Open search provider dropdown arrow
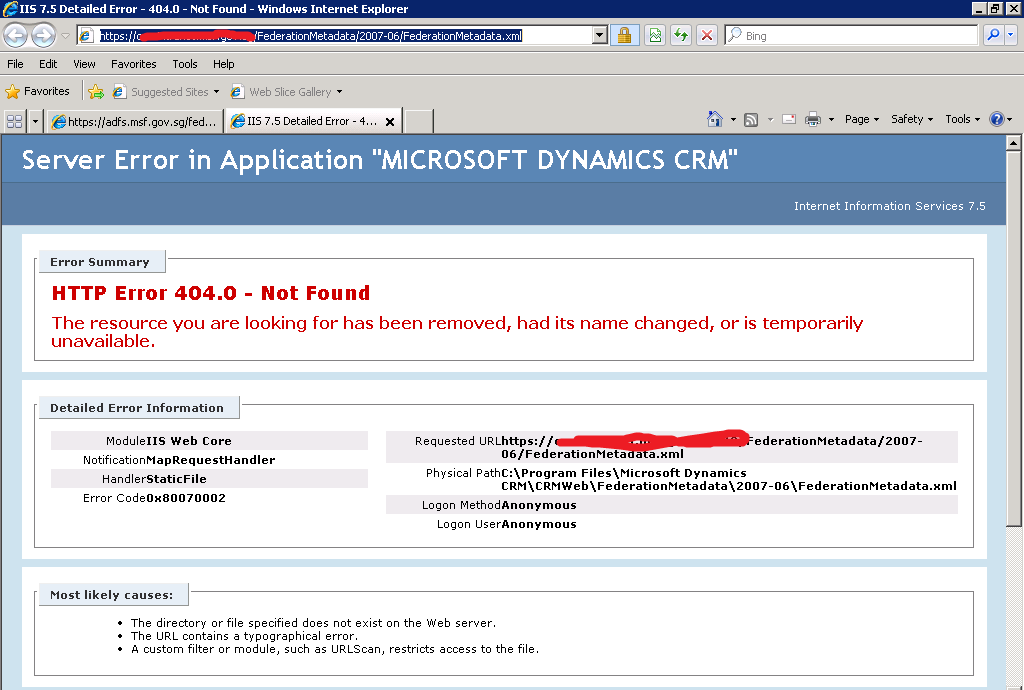Viewport: 1024px width, 690px height. pos(1010,35)
